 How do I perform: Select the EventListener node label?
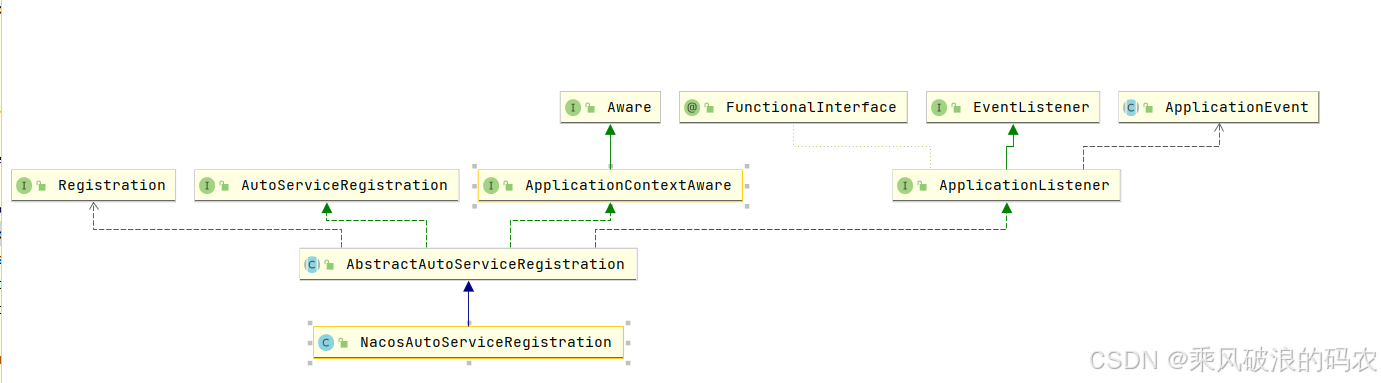click(x=1031, y=108)
